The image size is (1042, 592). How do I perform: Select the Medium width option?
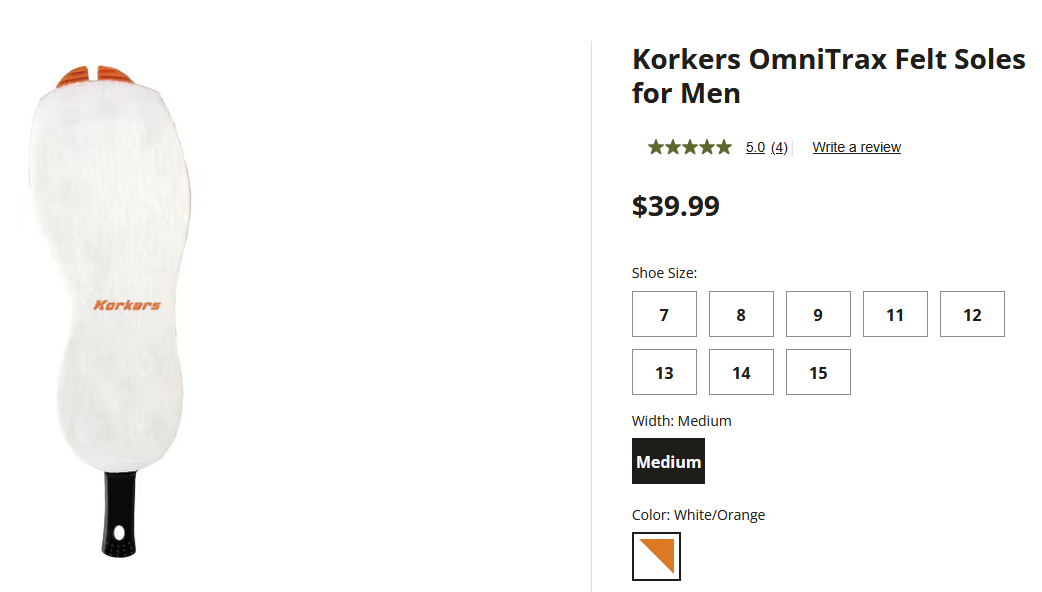668,461
